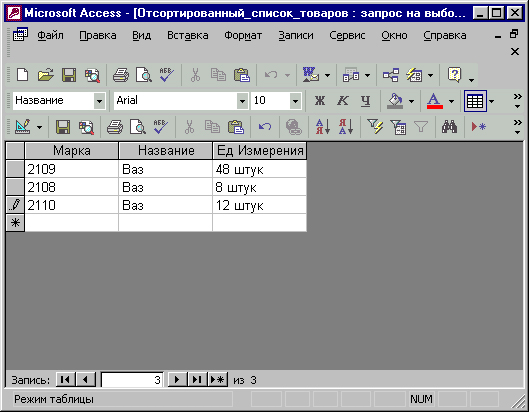Open the Arial font name dropdown
The image size is (529, 412).
[242, 101]
